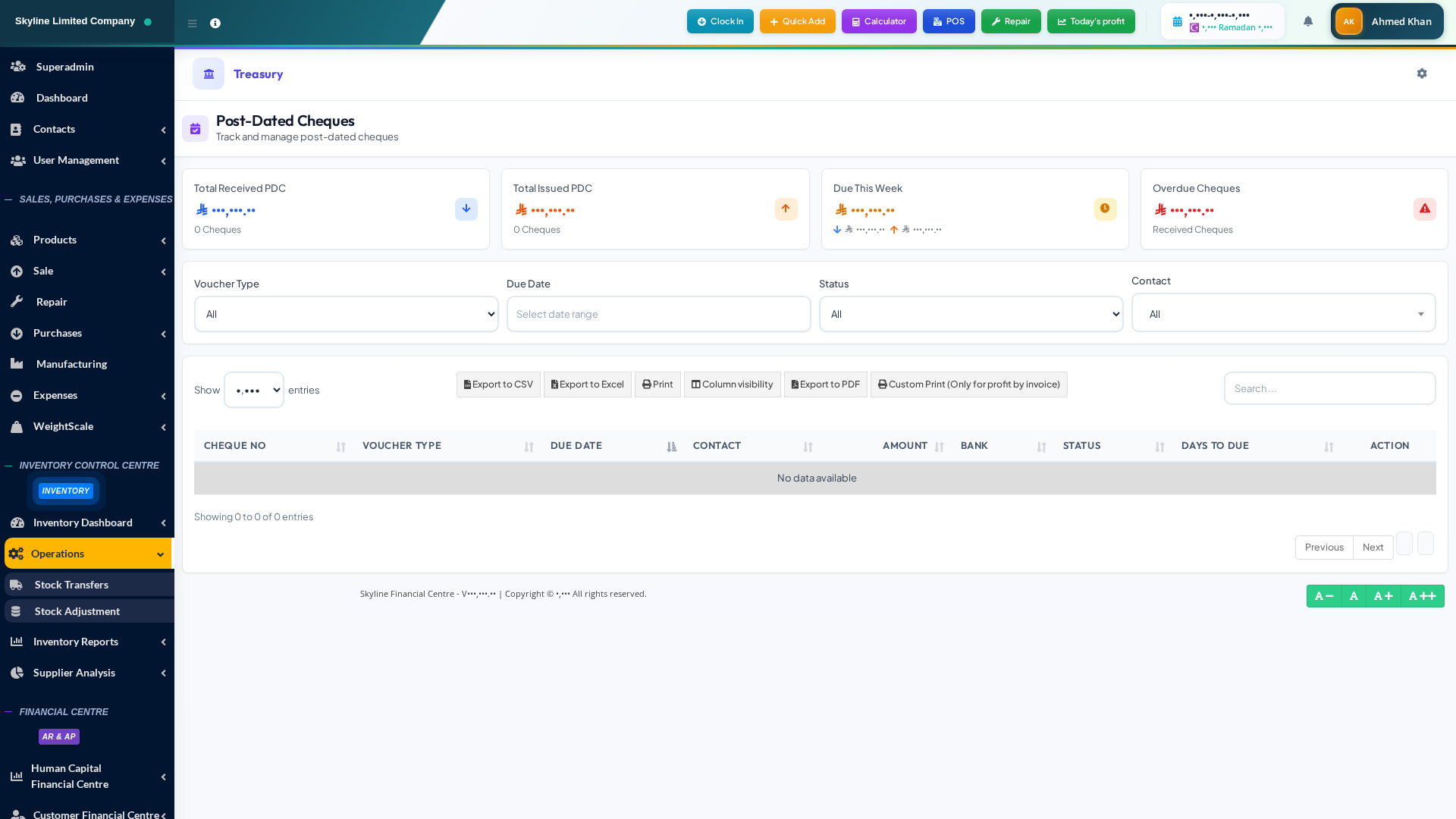Open the Stock Transfers page
The width and height of the screenshot is (1456, 819).
(71, 585)
